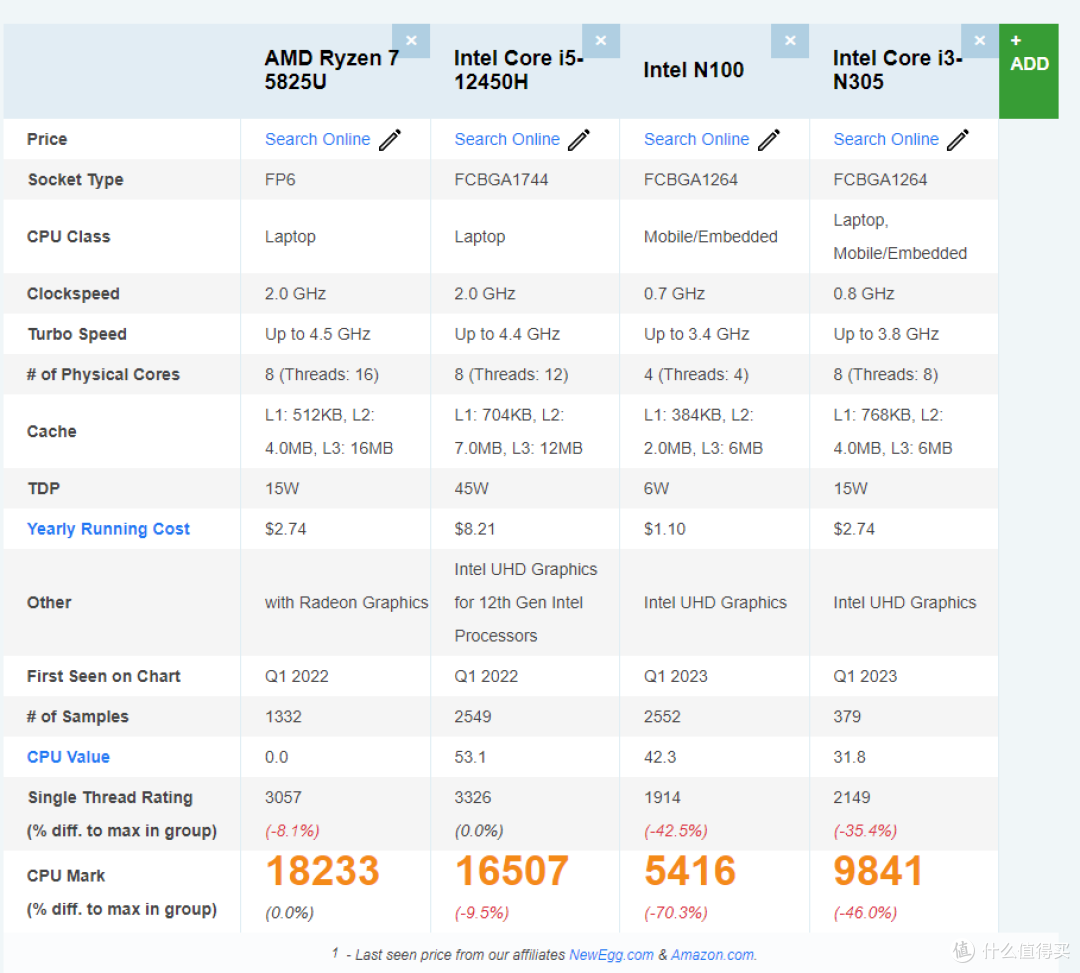The height and width of the screenshot is (973, 1080).
Task: Remove the AMD Ryzen 7 5825U column
Action: pos(411,41)
